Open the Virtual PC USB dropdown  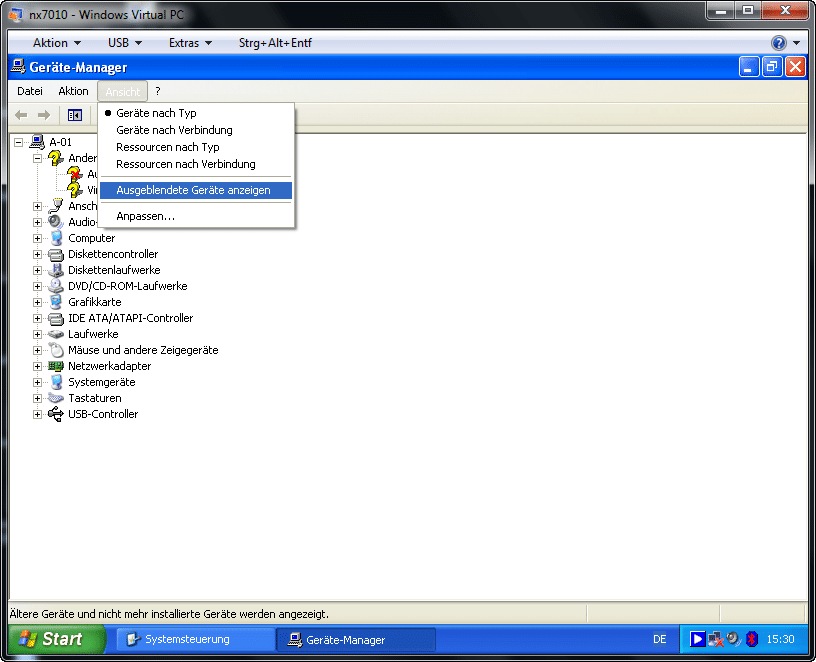pyautogui.click(x=124, y=43)
